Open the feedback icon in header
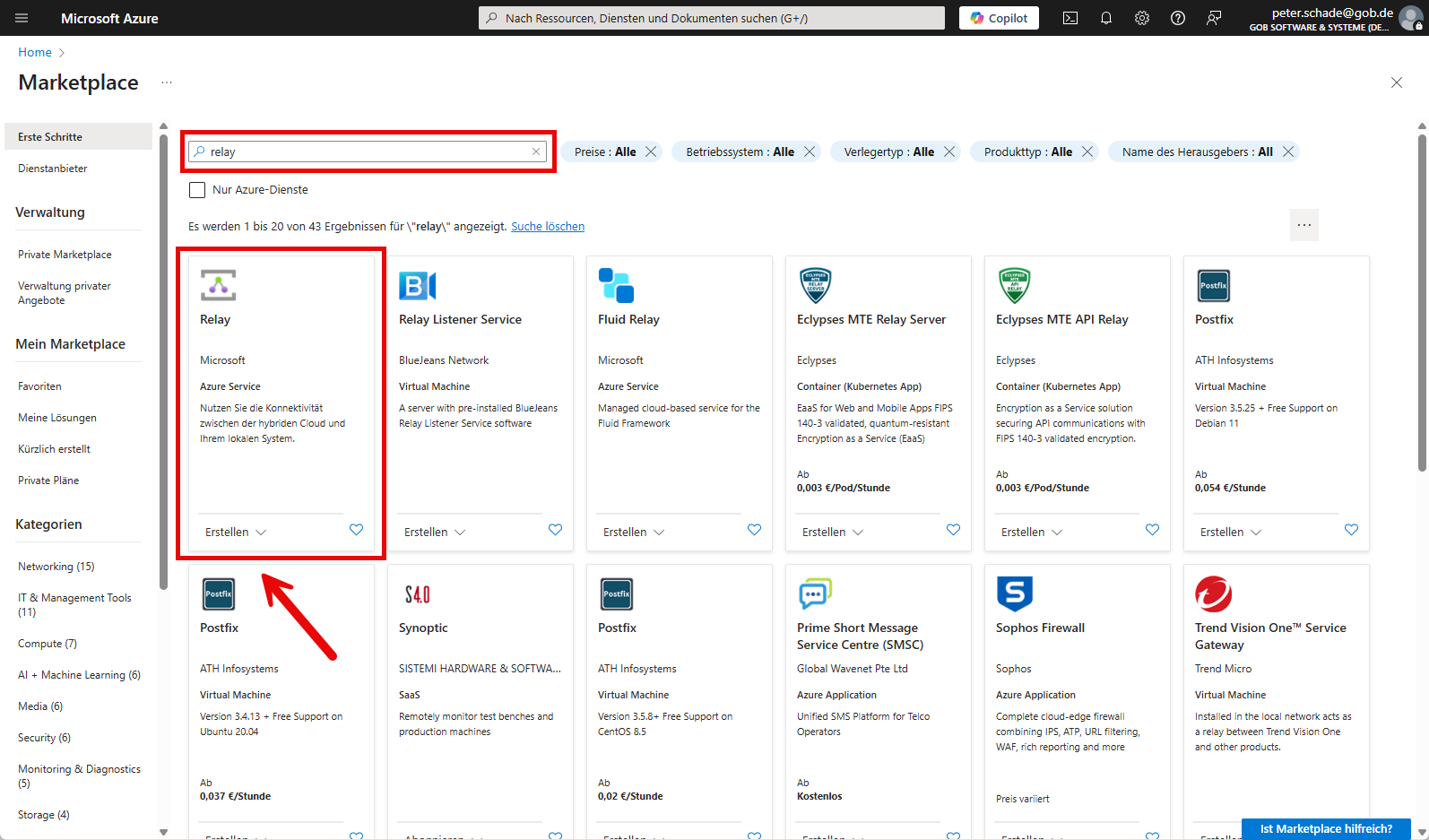This screenshot has height=840, width=1429. tap(1214, 18)
